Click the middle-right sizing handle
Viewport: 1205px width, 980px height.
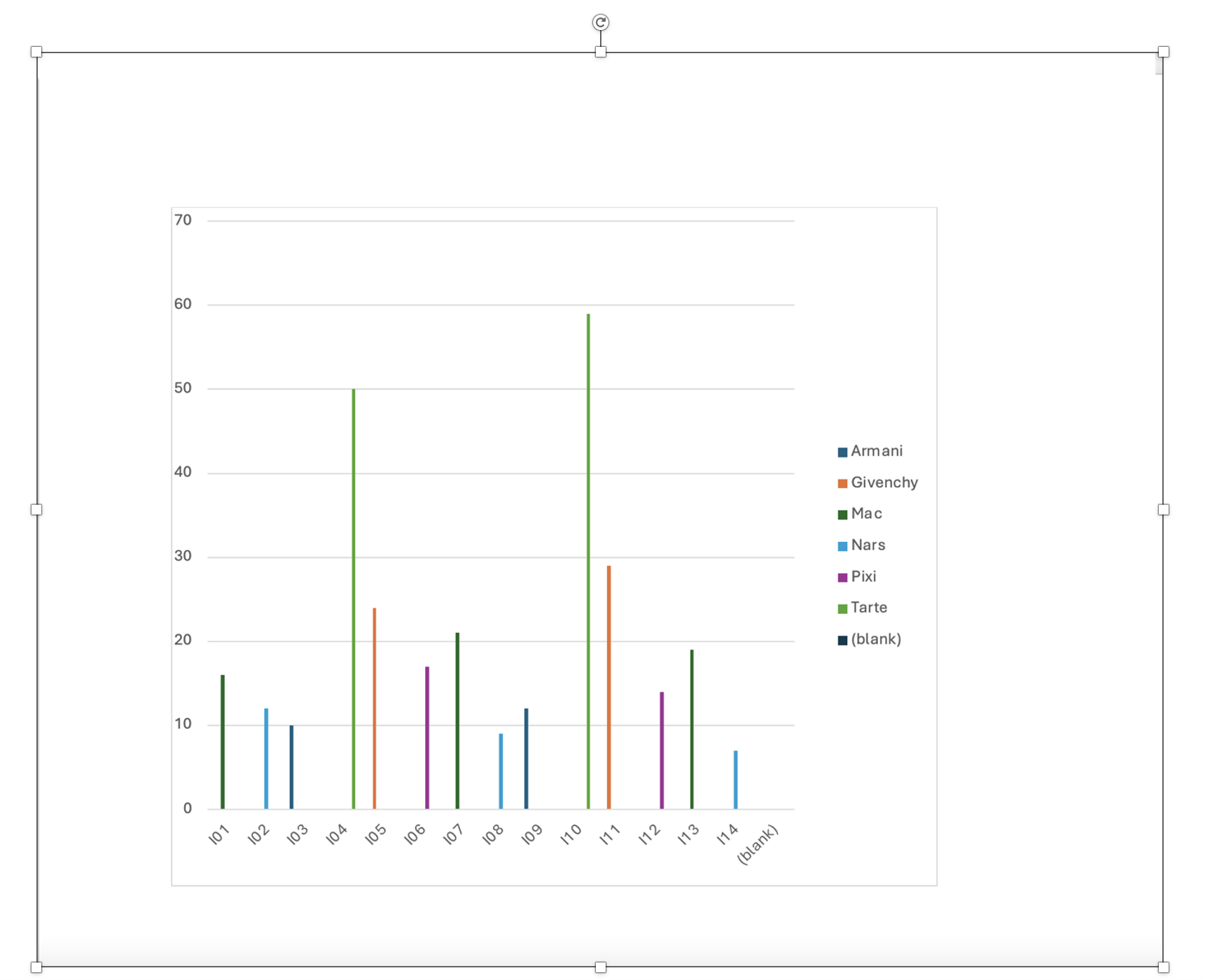click(1164, 510)
